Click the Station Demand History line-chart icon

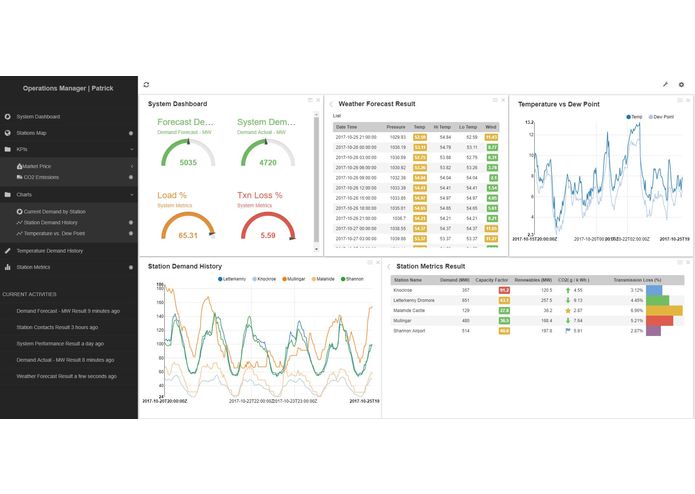[x=19, y=222]
